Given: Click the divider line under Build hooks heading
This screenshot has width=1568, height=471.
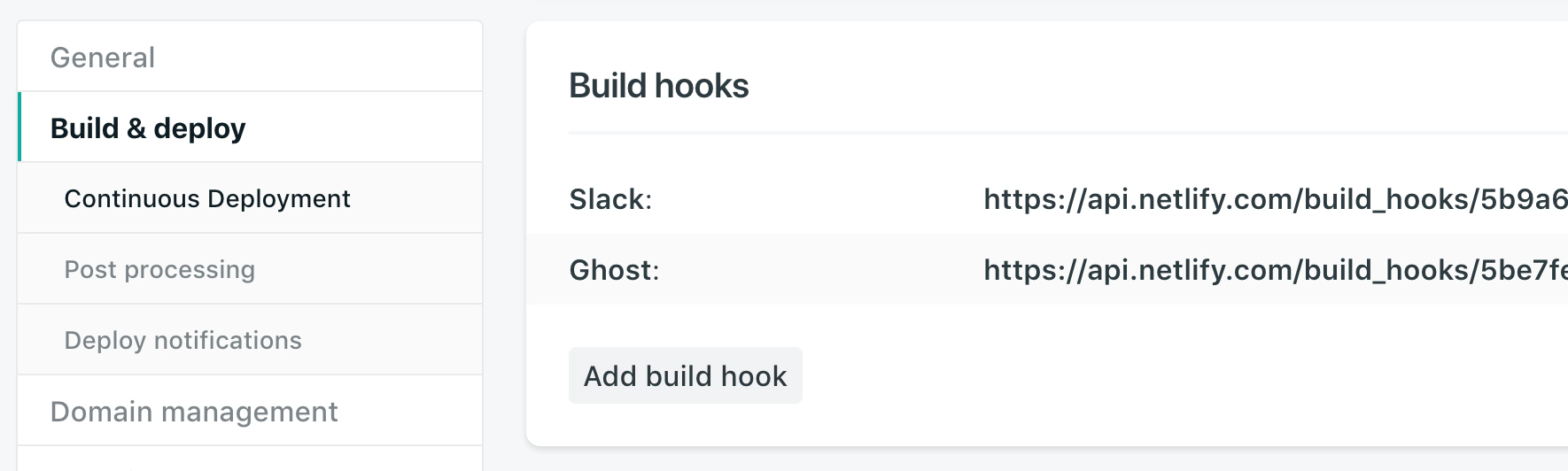Looking at the screenshot, I should 1063,133.
